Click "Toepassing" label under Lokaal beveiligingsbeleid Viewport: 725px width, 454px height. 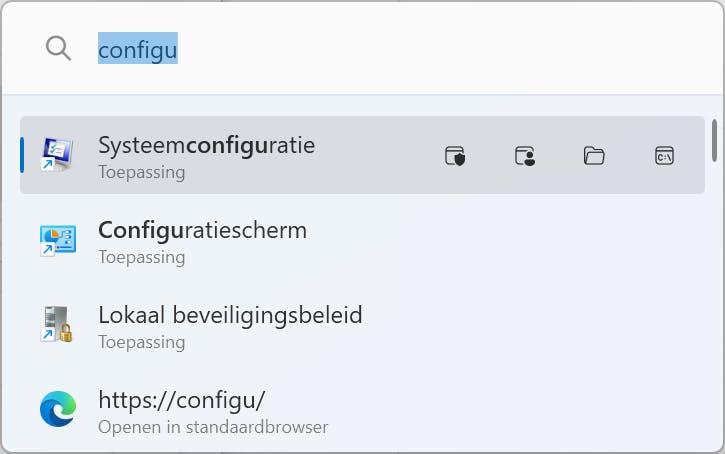[x=141, y=342]
